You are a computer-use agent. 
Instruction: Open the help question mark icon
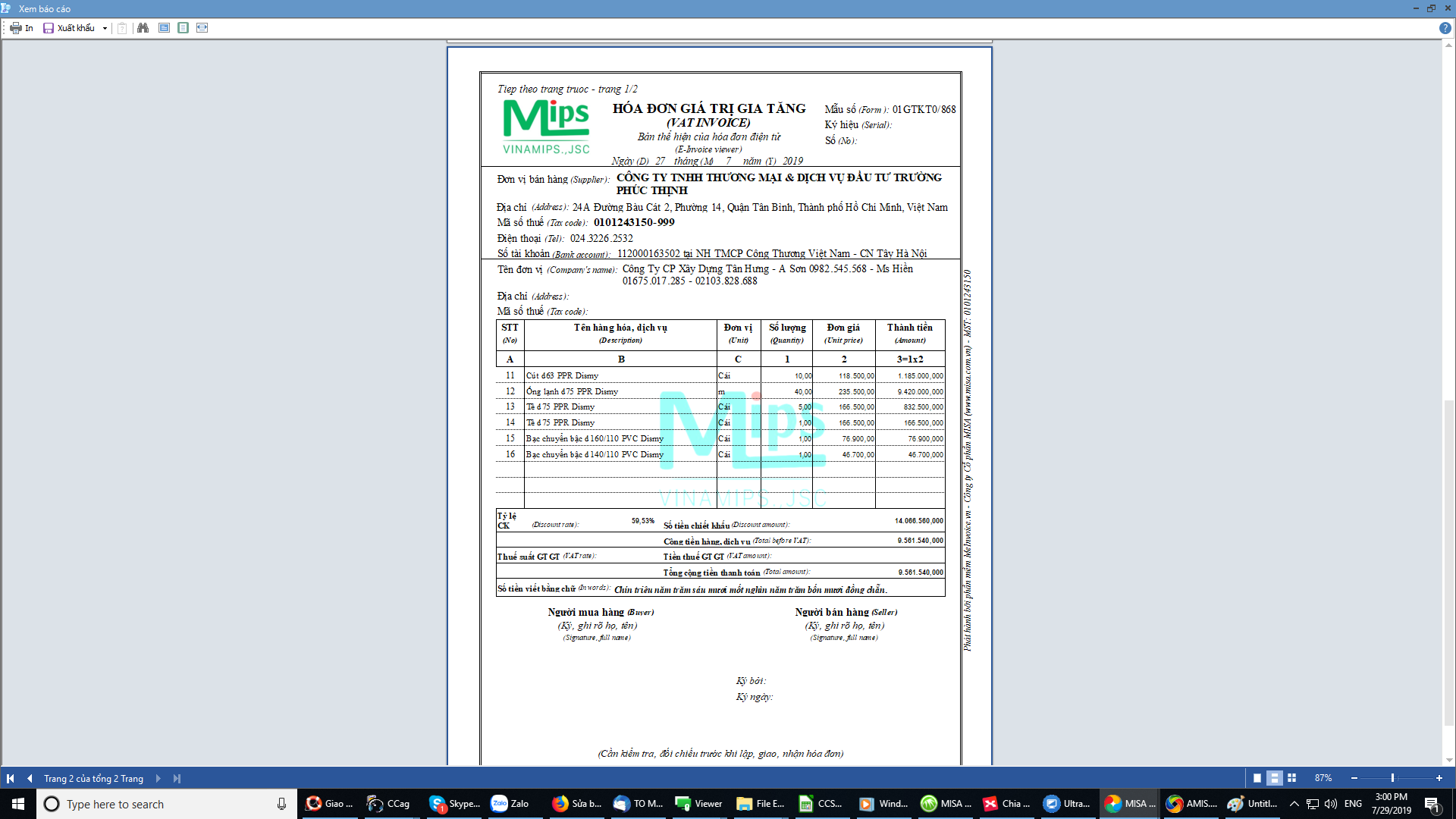coord(1445,28)
